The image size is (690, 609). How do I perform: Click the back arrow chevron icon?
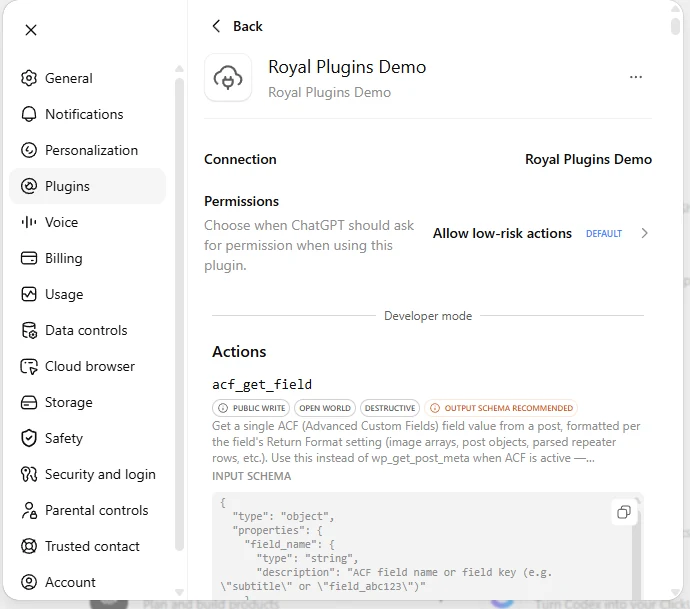[216, 26]
